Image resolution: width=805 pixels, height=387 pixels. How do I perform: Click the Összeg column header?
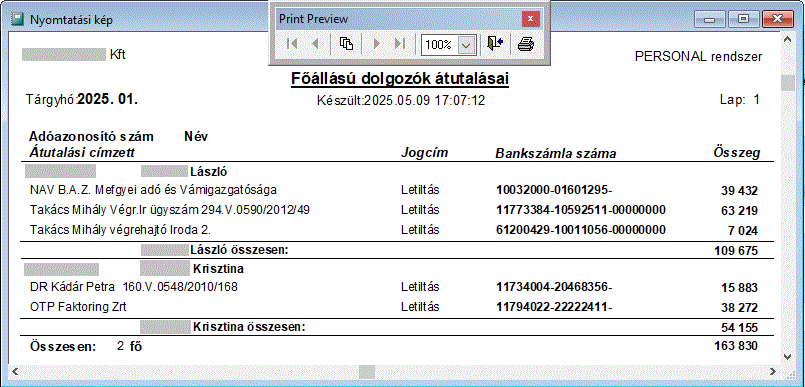coord(737,152)
